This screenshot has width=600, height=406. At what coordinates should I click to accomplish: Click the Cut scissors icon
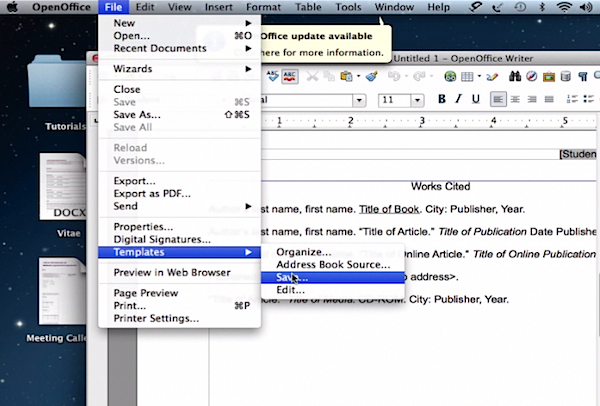(312, 77)
